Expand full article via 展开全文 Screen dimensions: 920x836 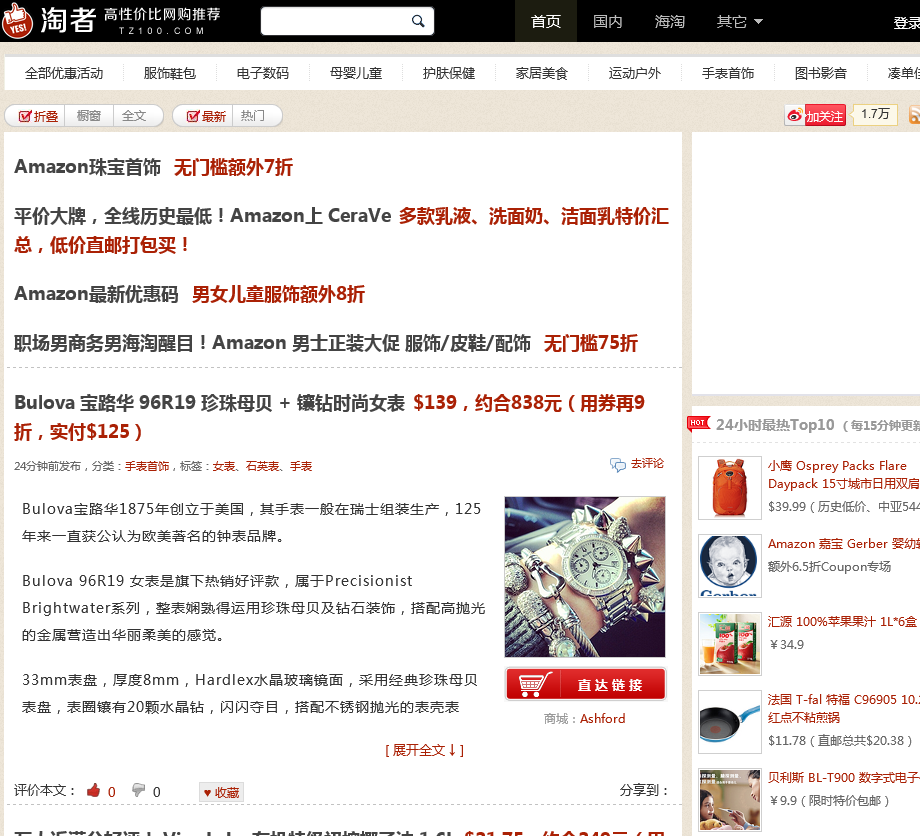point(425,750)
